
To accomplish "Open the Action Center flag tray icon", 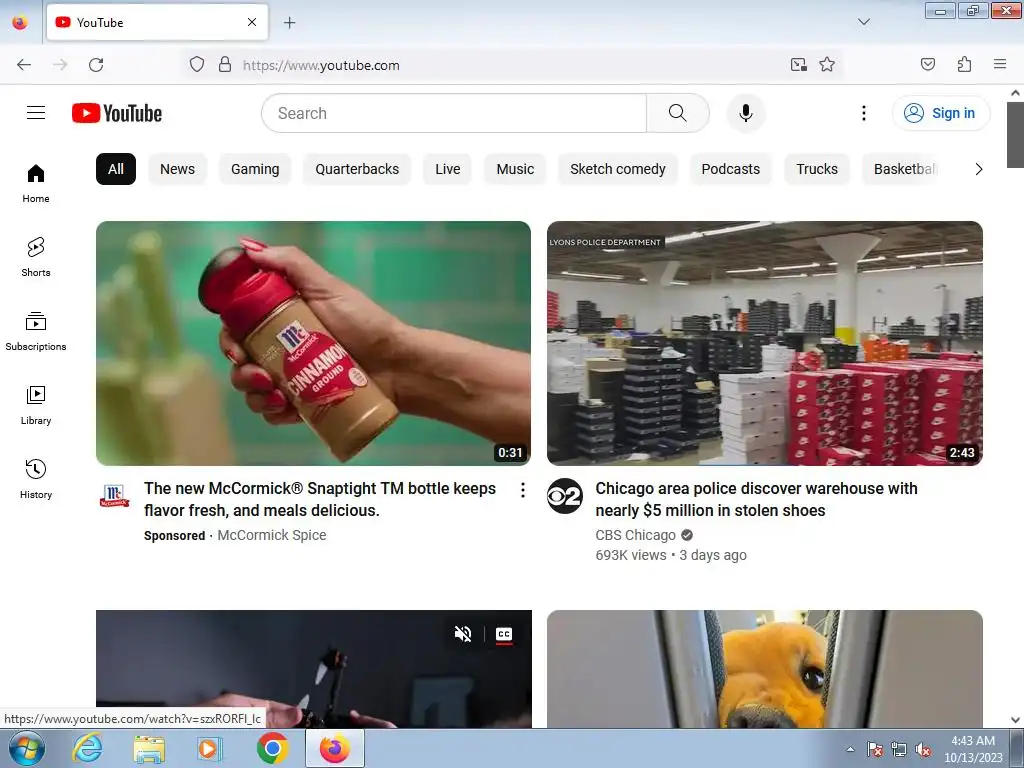I will click(x=874, y=750).
